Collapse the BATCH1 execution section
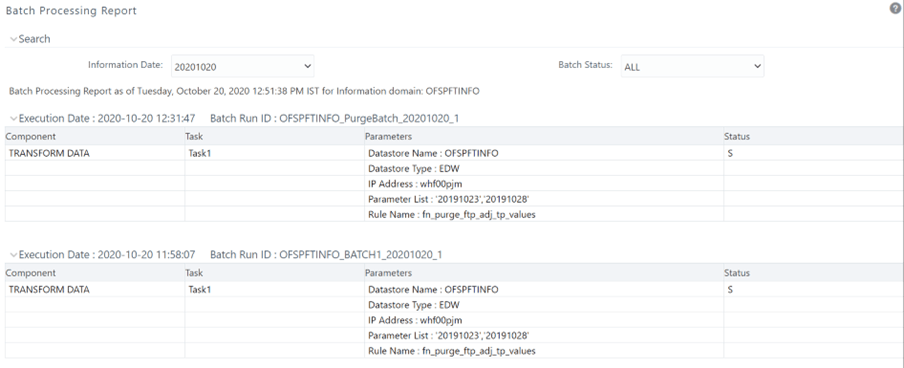Image resolution: width=904 pixels, height=368 pixels. point(14,255)
